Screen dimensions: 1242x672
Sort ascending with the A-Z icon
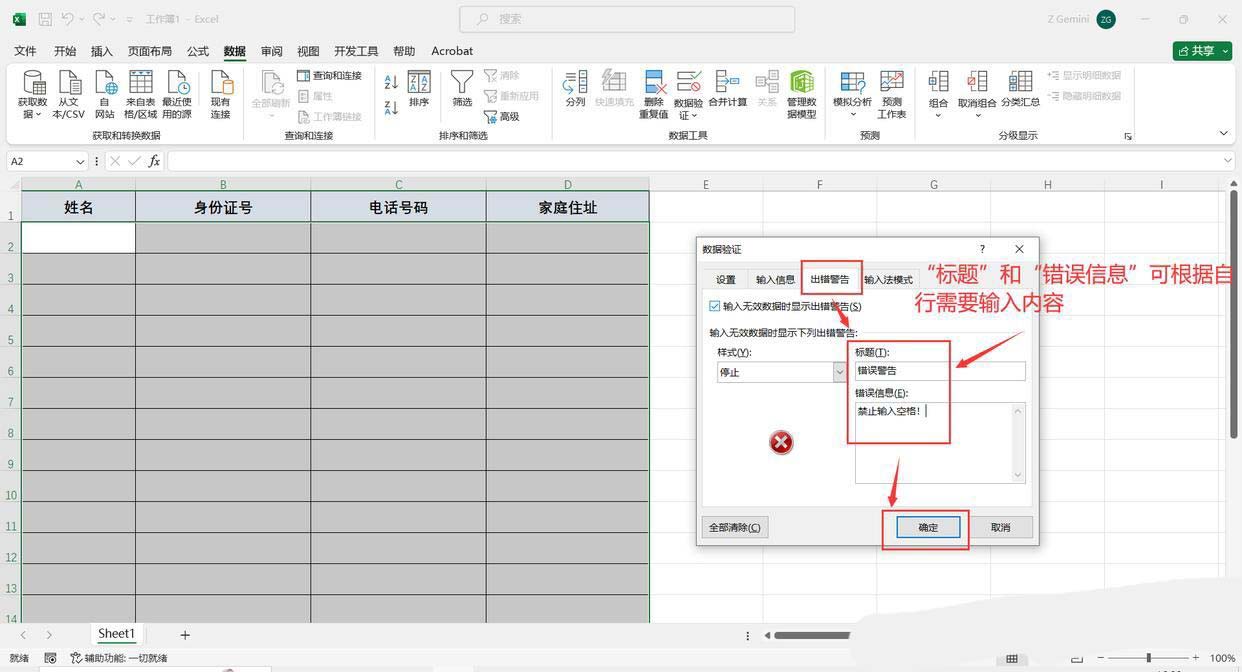point(391,82)
